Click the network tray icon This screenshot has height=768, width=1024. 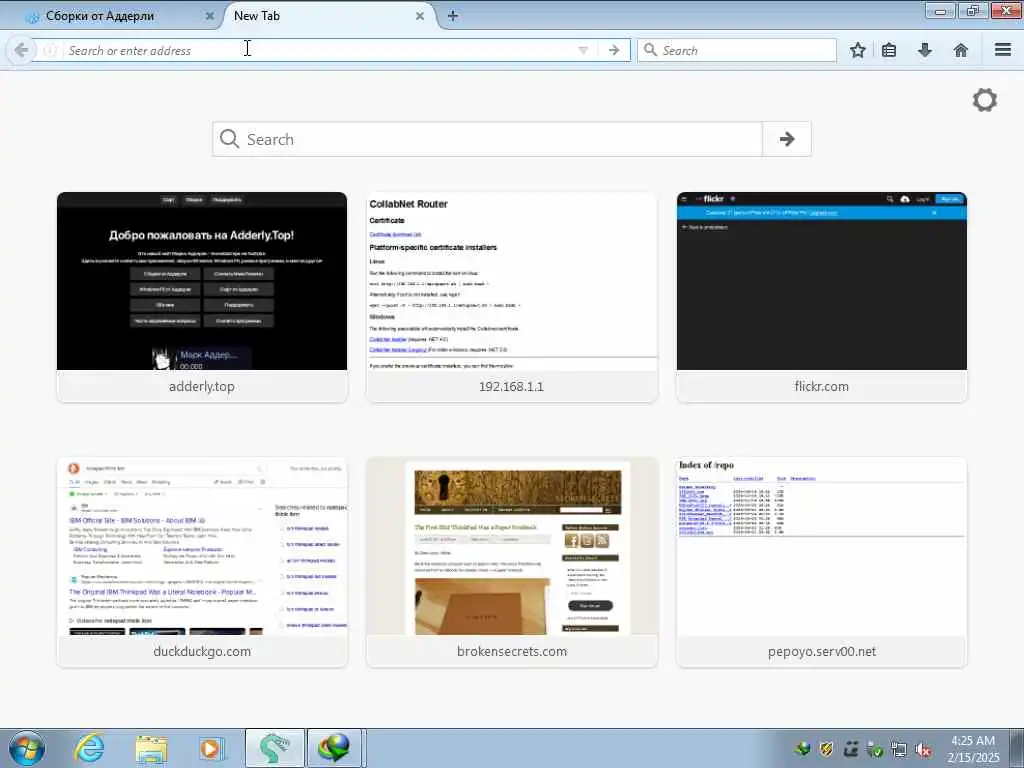tap(899, 749)
